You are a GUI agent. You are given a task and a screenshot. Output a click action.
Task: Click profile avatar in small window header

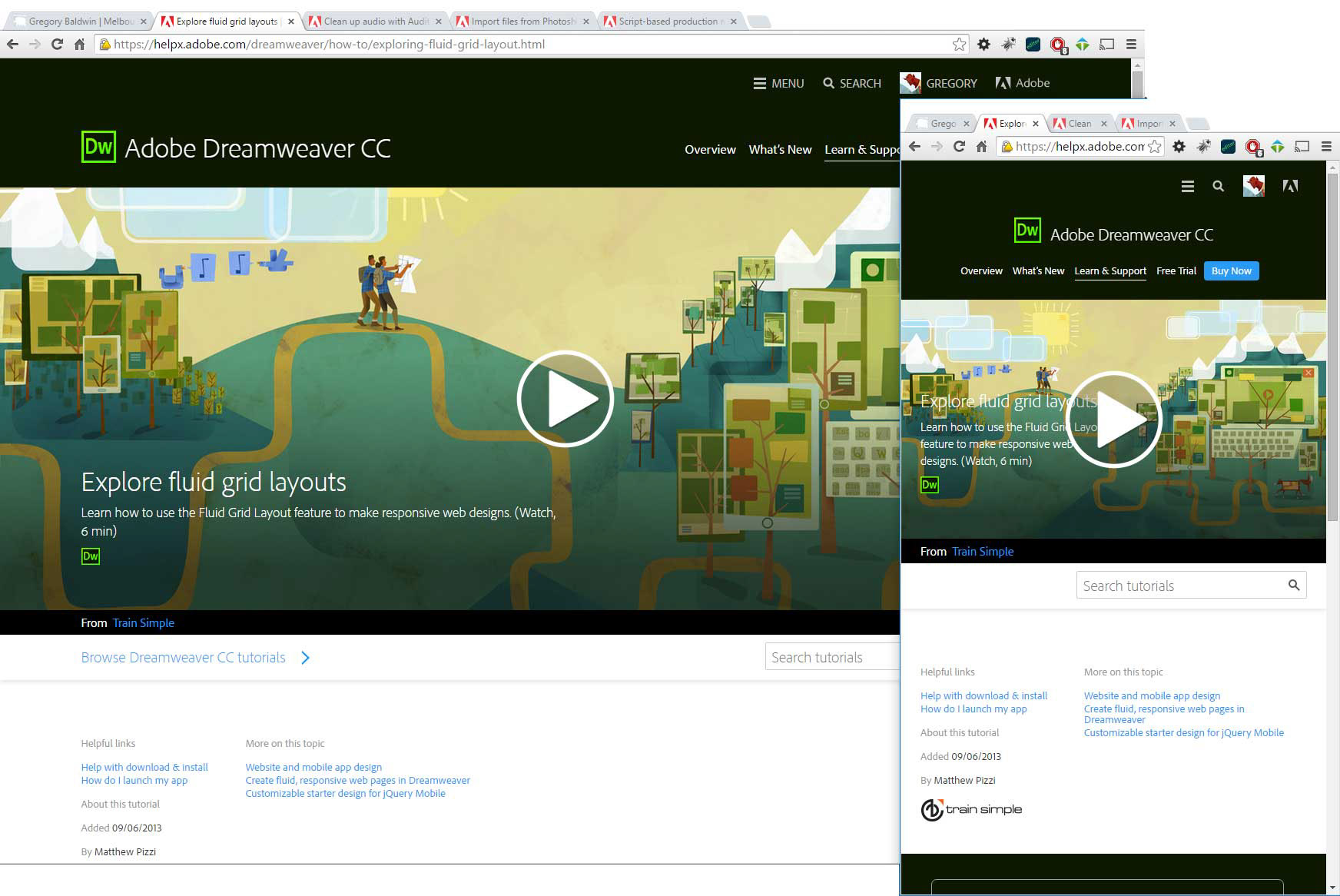coord(1254,186)
